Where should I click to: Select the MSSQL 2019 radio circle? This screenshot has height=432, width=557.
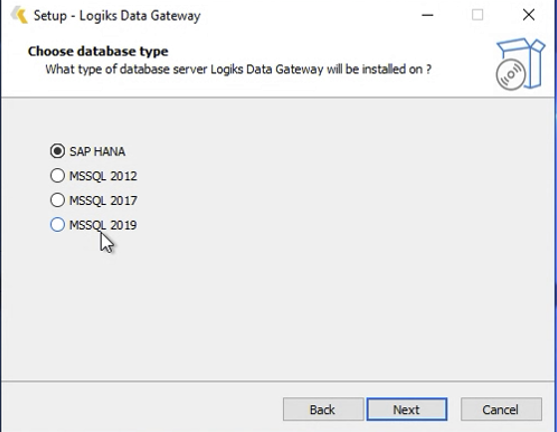(x=58, y=225)
